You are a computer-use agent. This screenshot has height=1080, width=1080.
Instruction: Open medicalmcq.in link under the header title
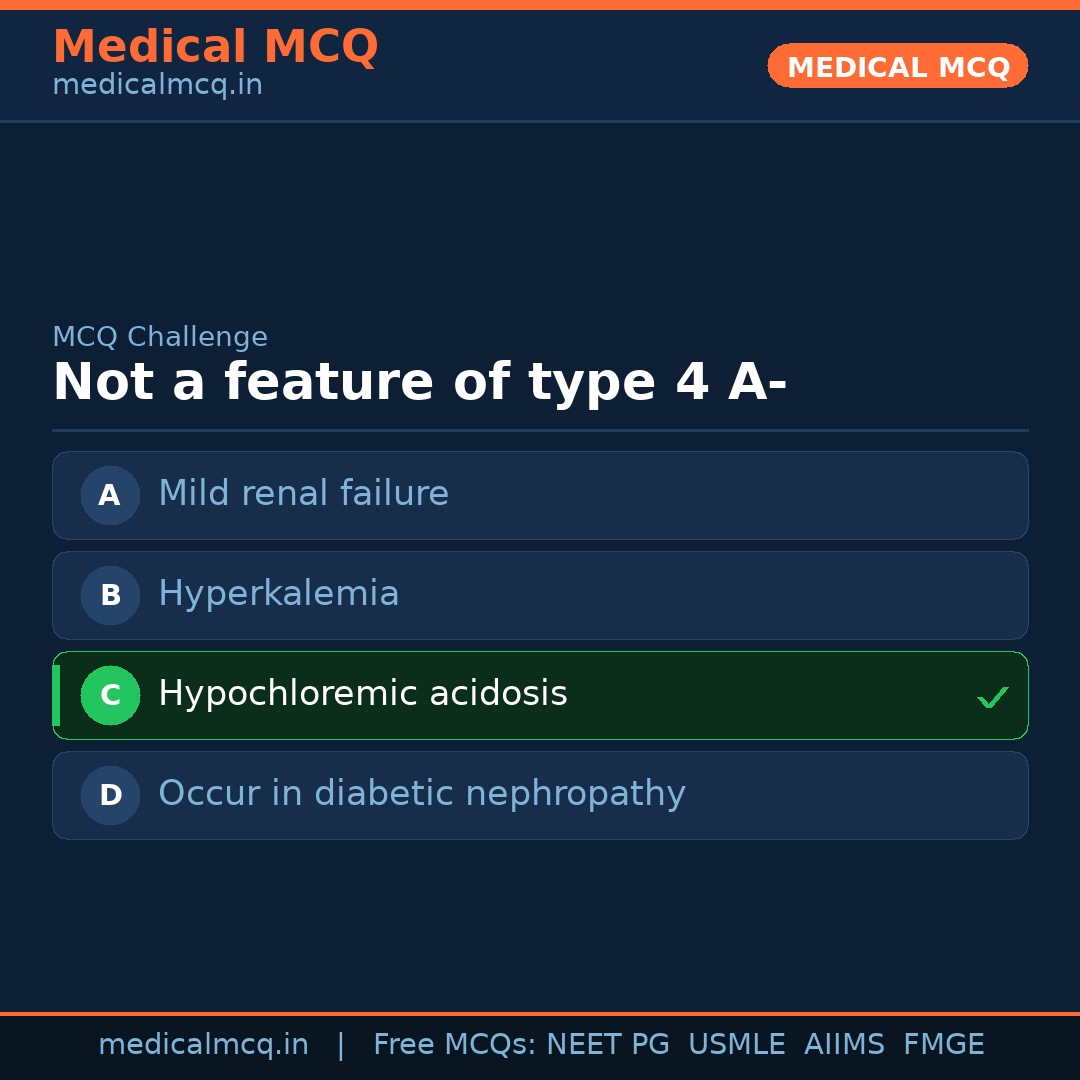click(157, 86)
